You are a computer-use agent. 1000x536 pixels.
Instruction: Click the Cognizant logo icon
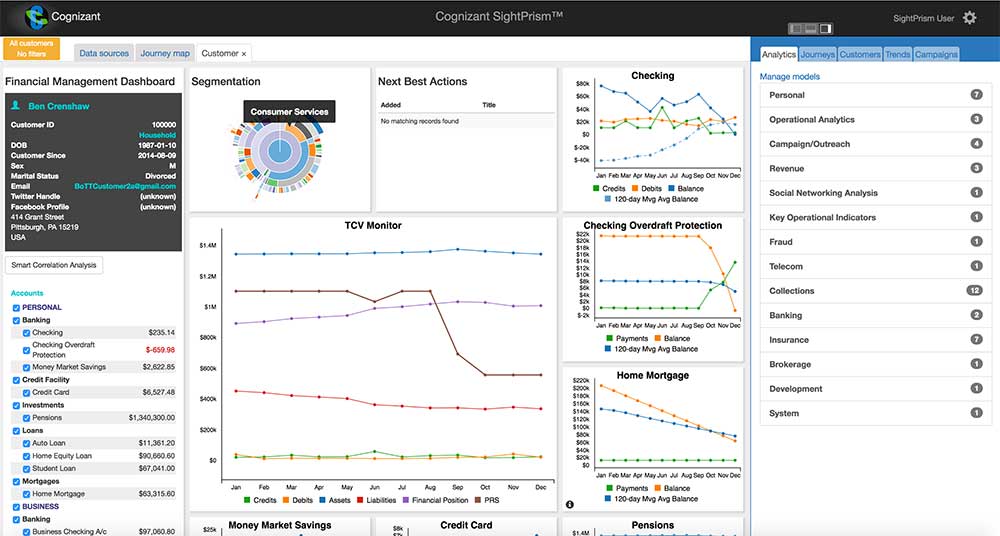pos(36,17)
